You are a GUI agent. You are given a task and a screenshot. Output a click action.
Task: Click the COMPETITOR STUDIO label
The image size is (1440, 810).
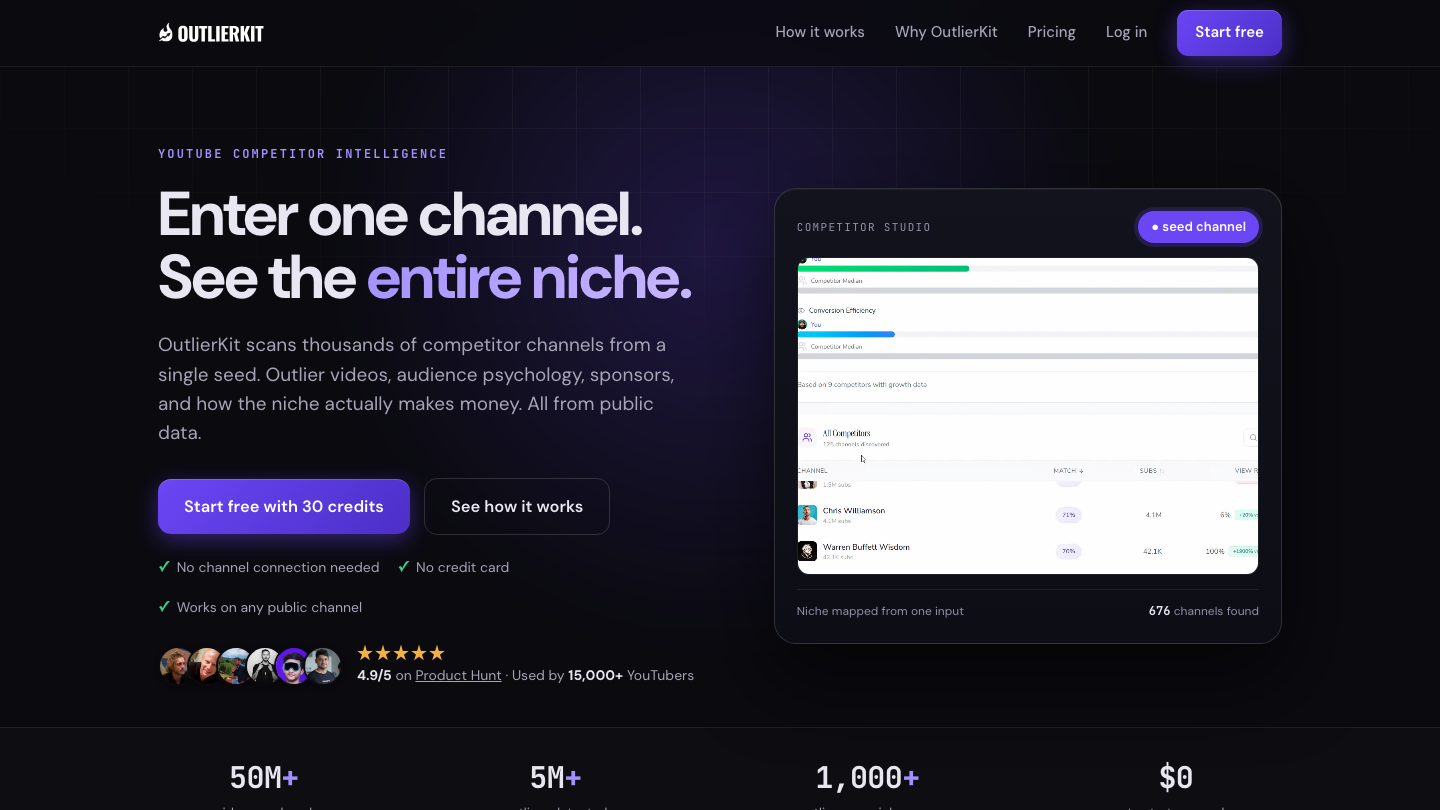coord(864,228)
